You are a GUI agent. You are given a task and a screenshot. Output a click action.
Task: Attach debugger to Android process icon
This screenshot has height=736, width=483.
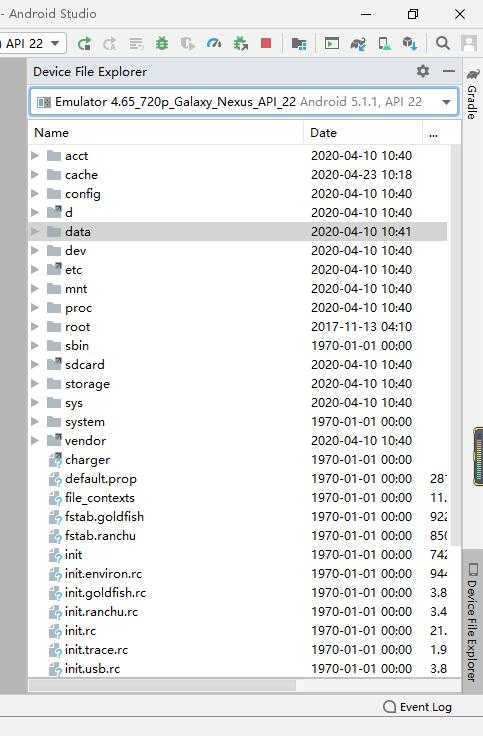click(240, 44)
